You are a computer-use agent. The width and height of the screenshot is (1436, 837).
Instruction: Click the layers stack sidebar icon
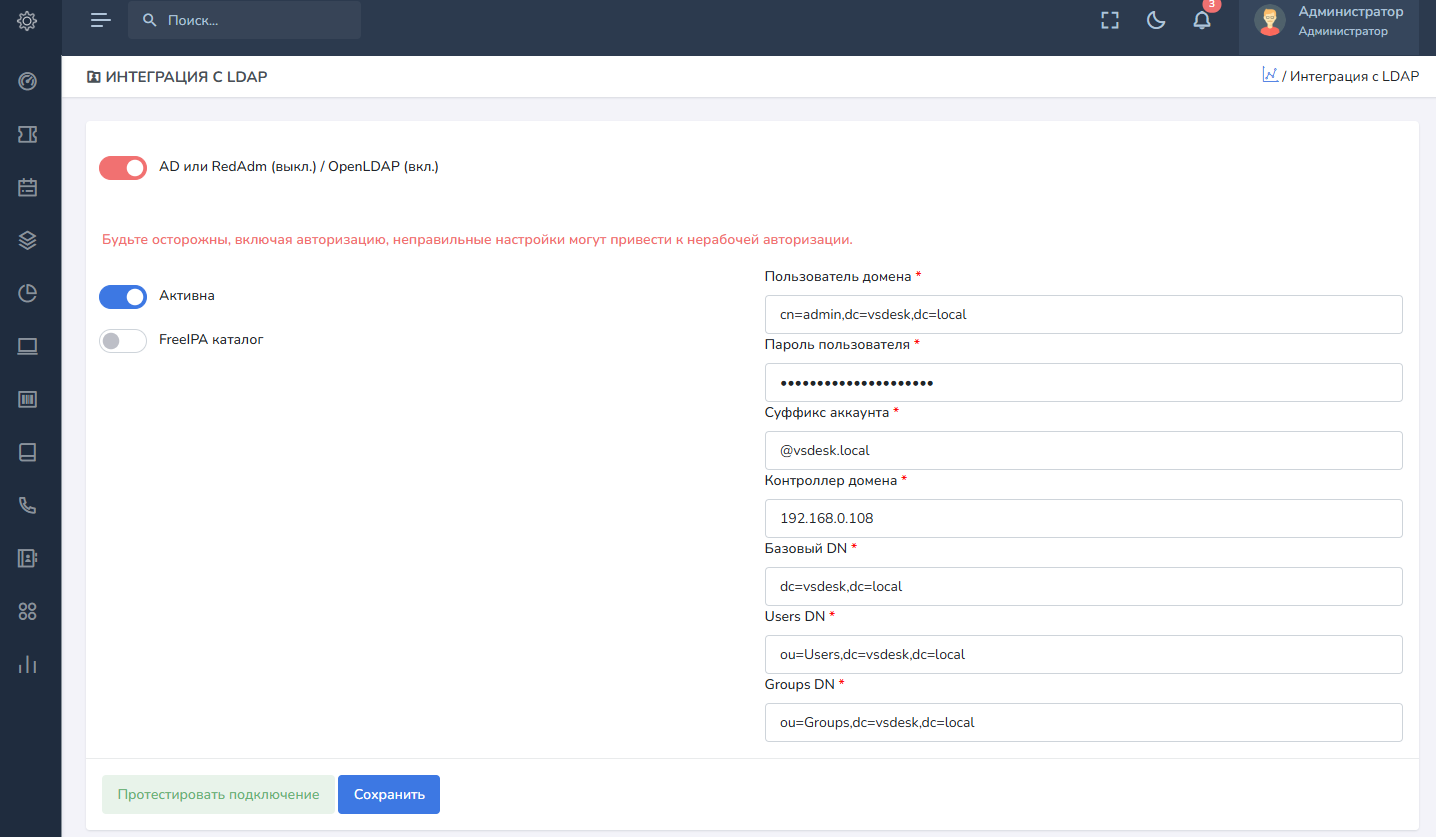(x=27, y=240)
